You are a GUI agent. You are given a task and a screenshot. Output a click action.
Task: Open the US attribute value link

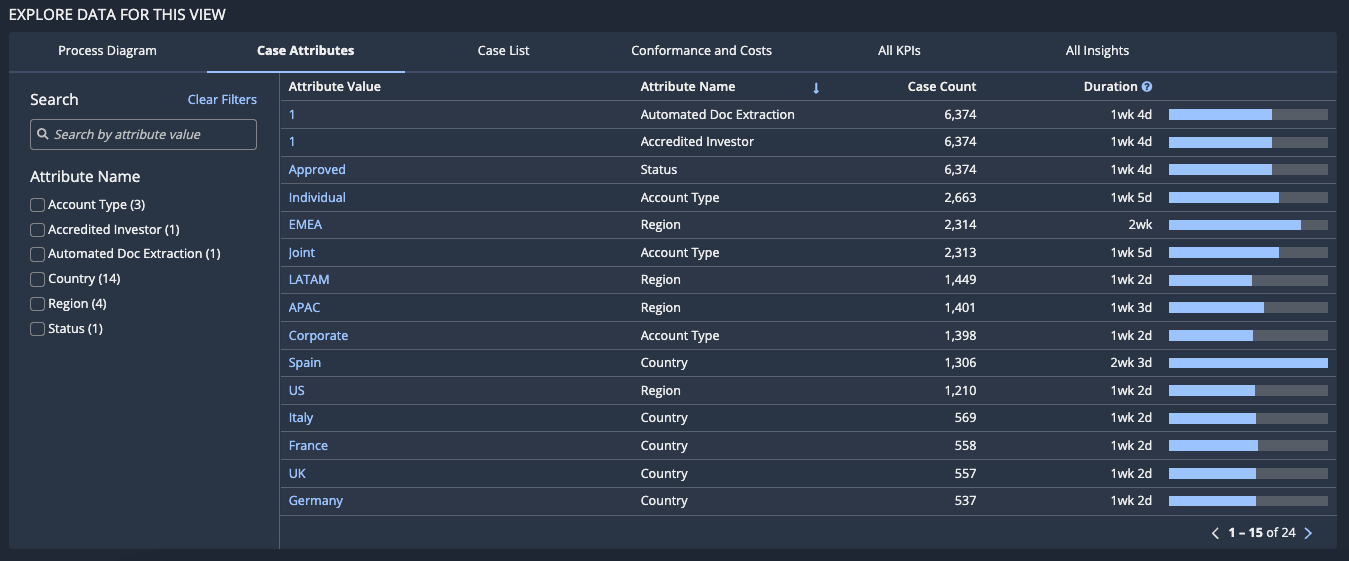coord(296,391)
